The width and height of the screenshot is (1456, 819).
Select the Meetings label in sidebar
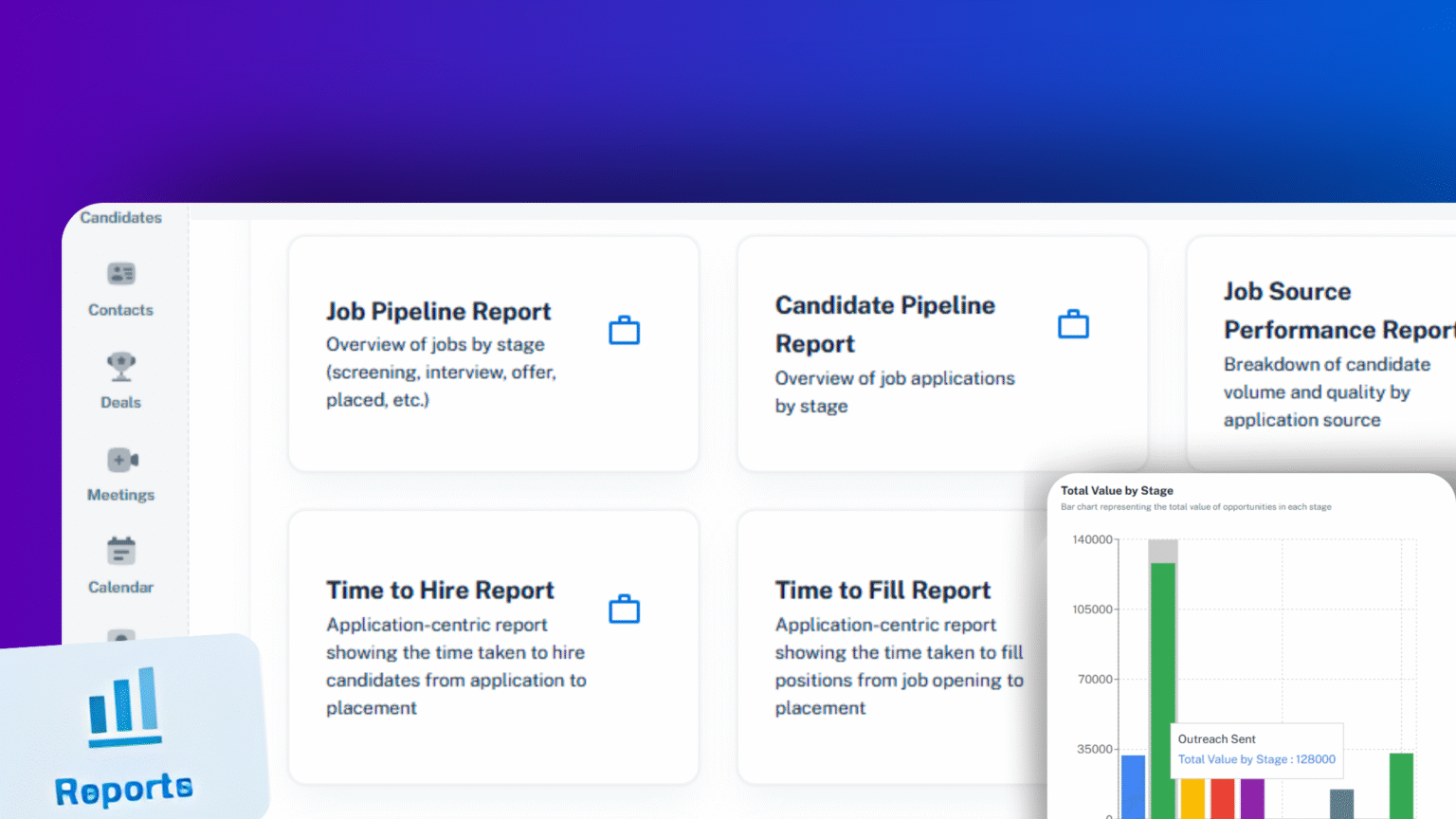tap(121, 495)
